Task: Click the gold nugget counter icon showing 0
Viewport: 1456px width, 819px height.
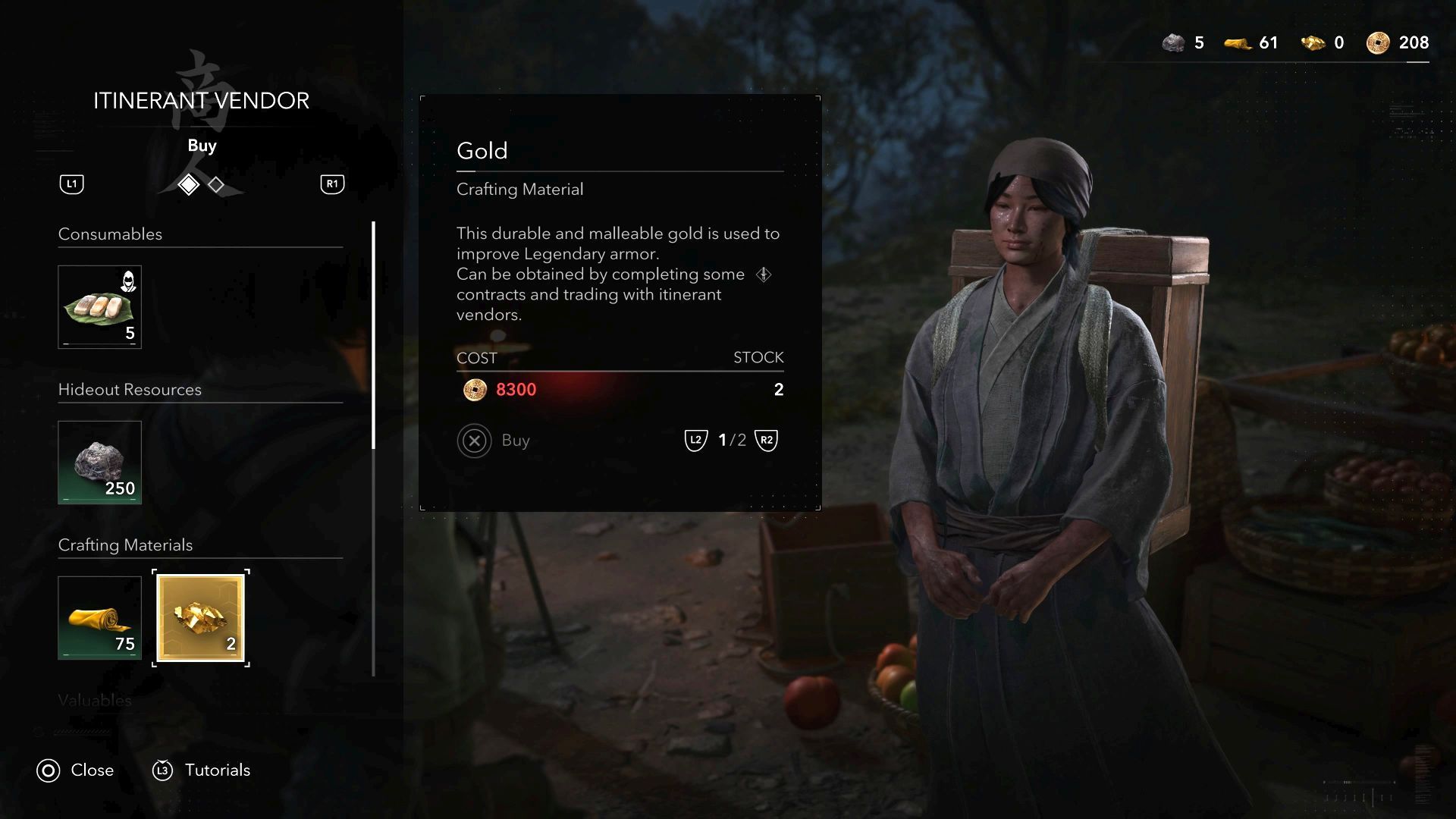Action: pyautogui.click(x=1313, y=43)
